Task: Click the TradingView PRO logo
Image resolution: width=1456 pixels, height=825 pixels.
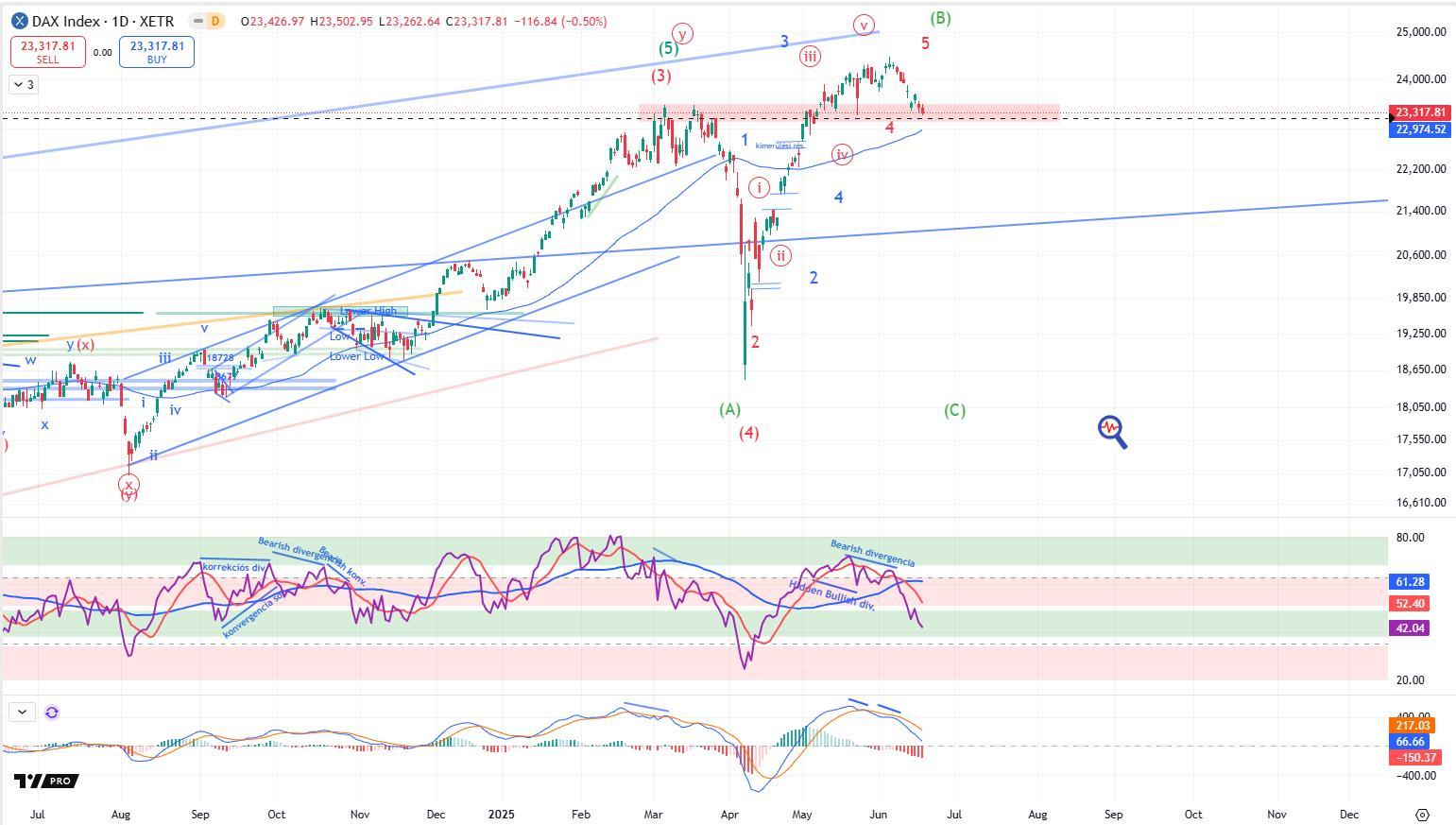Action: click(45, 781)
